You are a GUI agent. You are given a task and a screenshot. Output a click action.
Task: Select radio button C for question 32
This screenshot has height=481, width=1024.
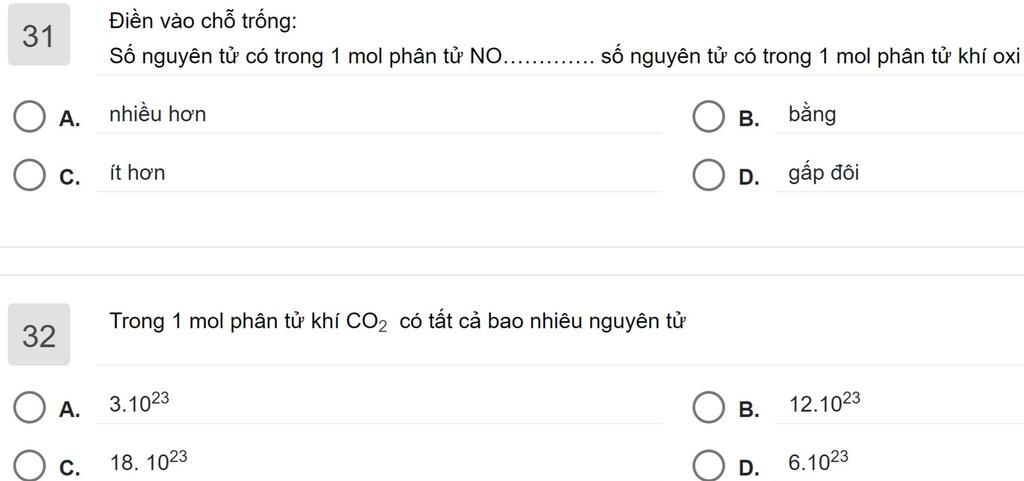click(30, 466)
